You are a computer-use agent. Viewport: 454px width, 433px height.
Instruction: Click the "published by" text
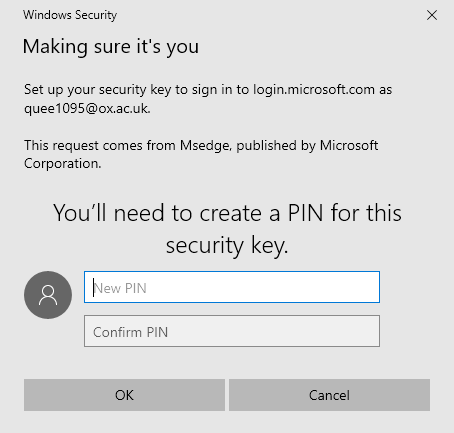point(276,146)
